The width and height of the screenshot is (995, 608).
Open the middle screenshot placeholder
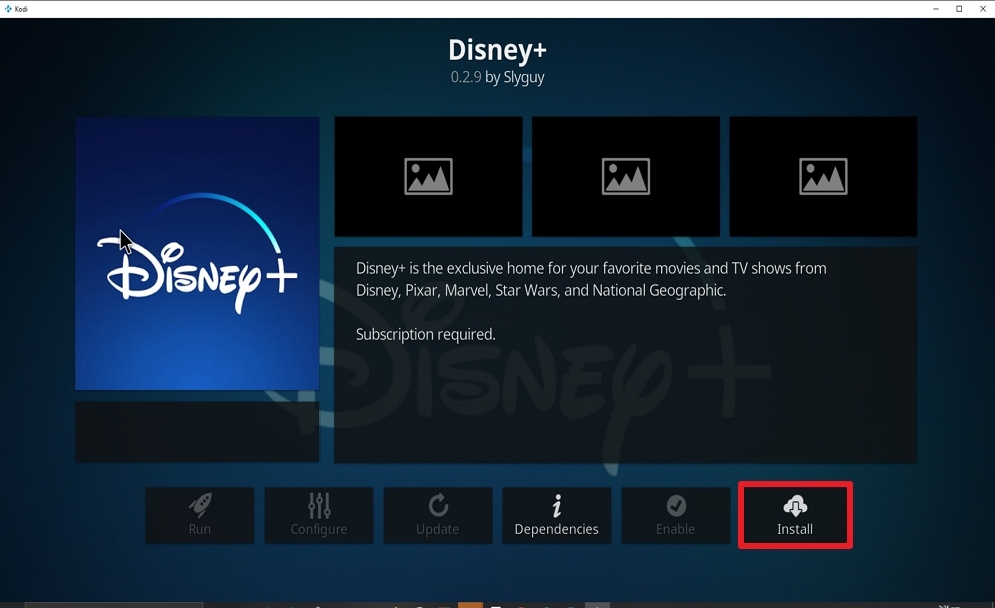pos(626,176)
